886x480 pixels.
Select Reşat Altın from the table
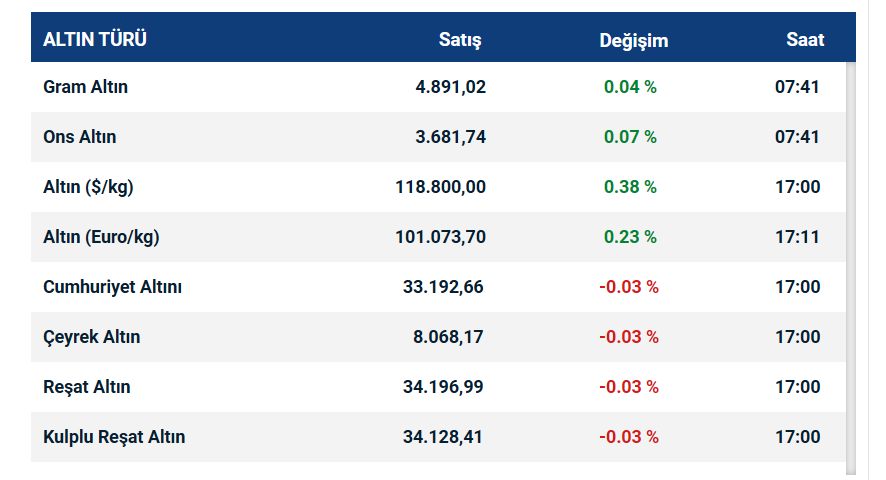click(x=87, y=387)
